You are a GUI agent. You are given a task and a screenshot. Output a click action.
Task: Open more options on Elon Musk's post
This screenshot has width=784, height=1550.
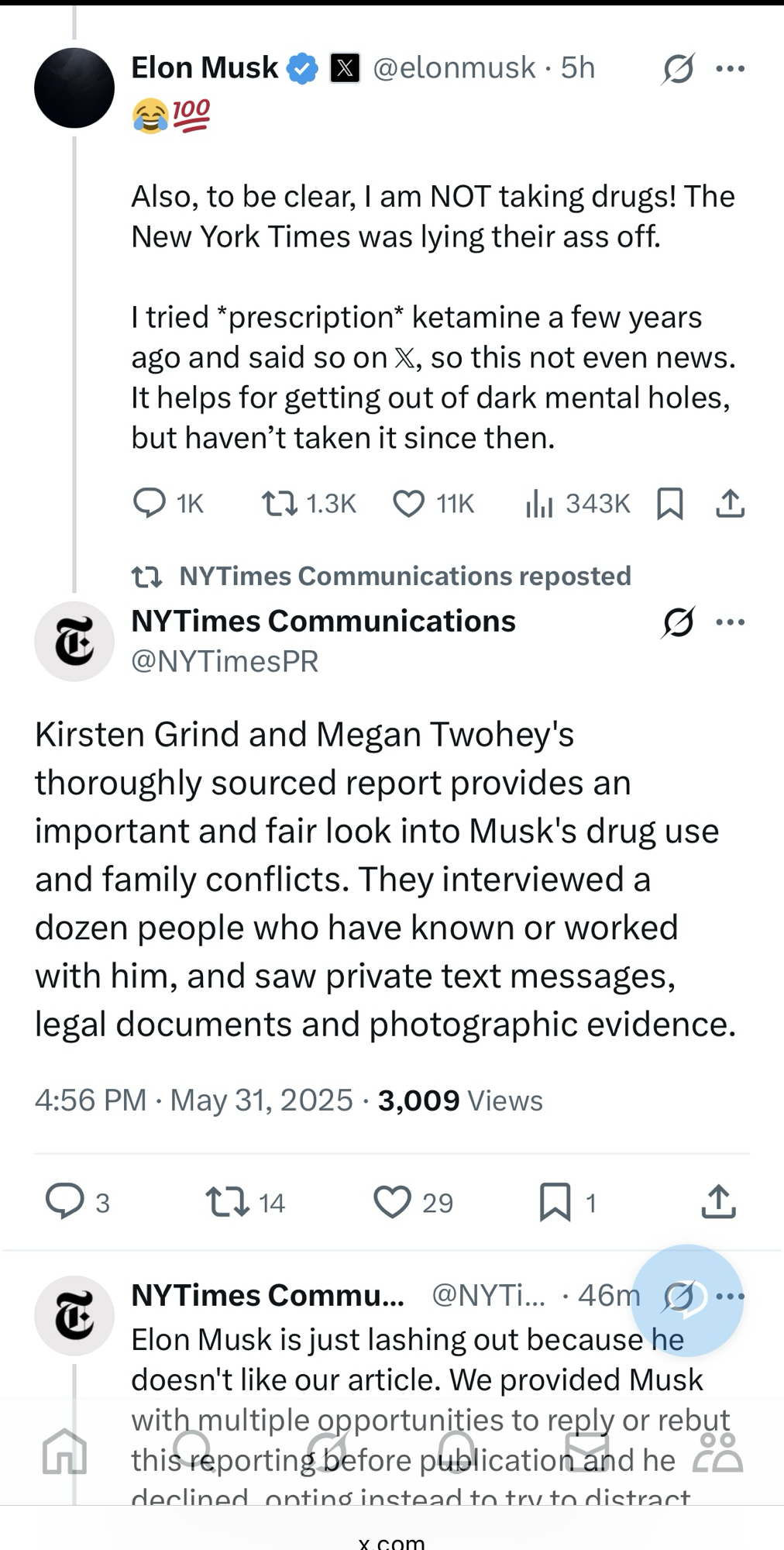click(x=731, y=69)
